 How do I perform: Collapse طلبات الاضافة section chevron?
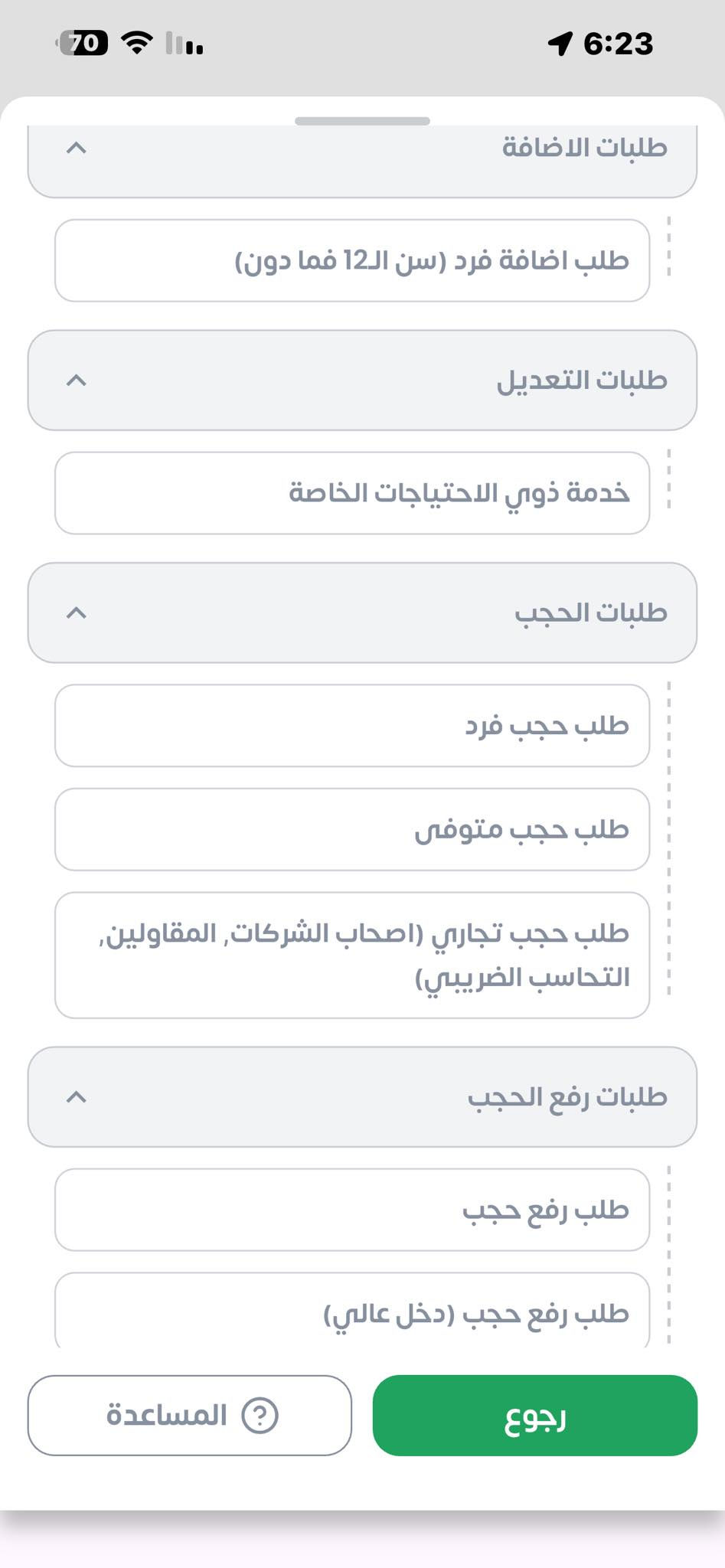tap(77, 148)
